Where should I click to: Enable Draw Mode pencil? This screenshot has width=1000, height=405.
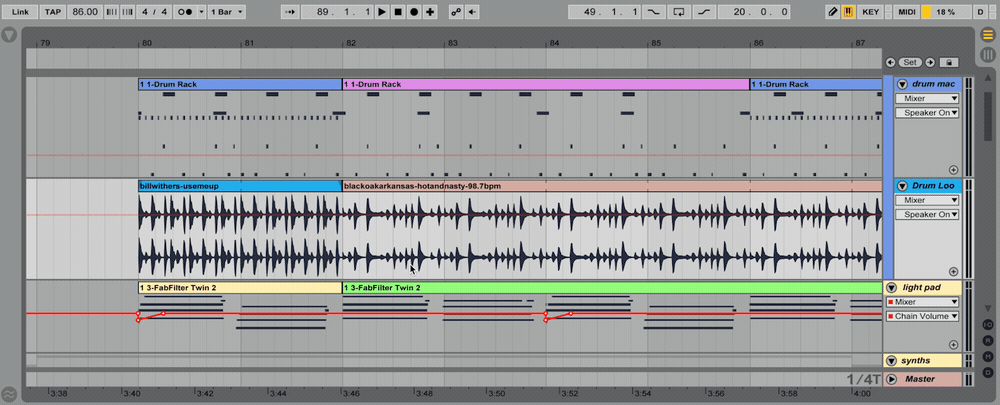point(833,12)
